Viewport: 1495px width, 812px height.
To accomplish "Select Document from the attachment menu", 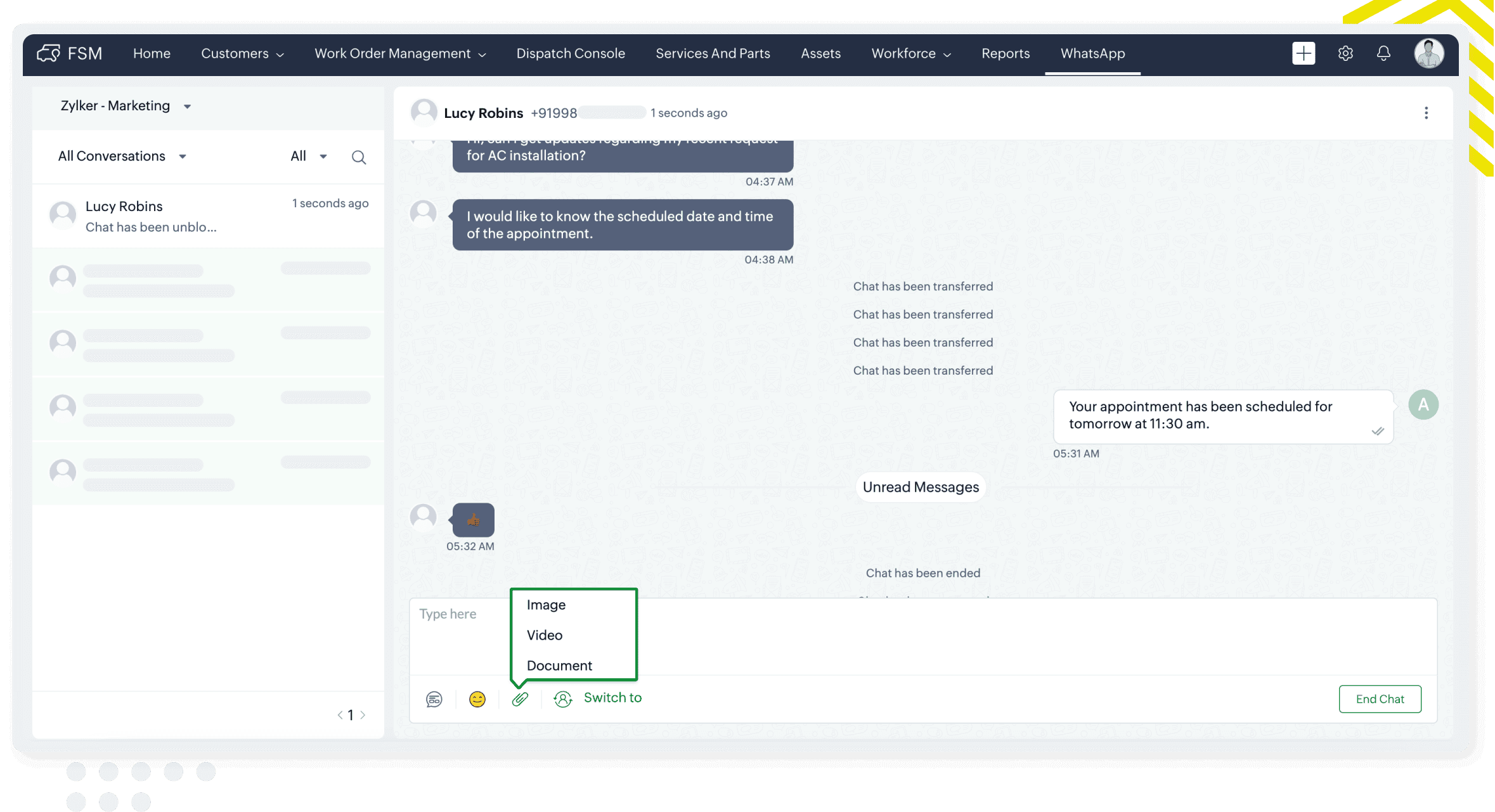I will [559, 666].
